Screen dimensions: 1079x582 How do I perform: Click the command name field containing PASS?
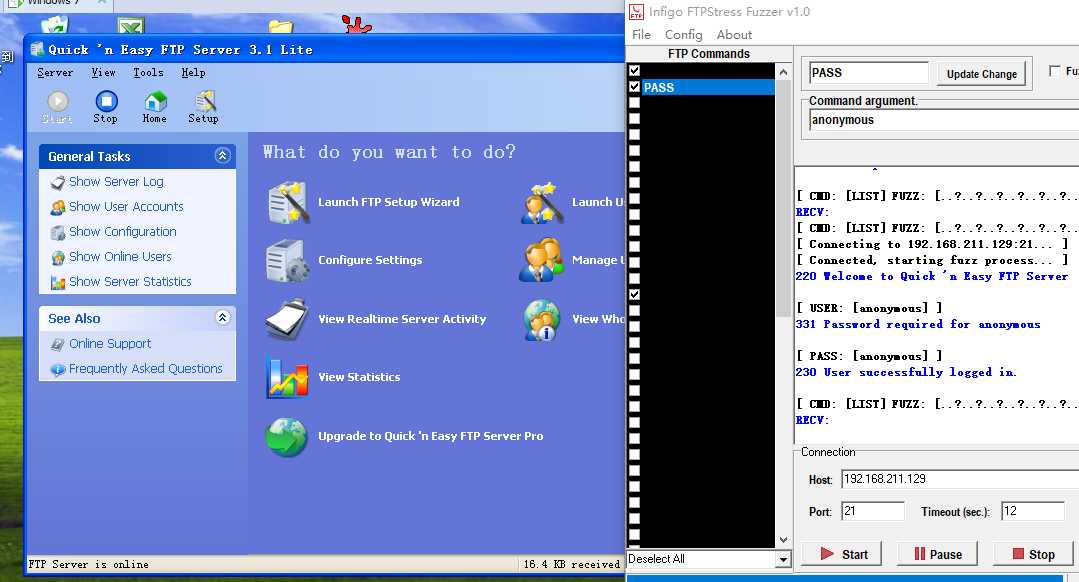pyautogui.click(x=868, y=73)
